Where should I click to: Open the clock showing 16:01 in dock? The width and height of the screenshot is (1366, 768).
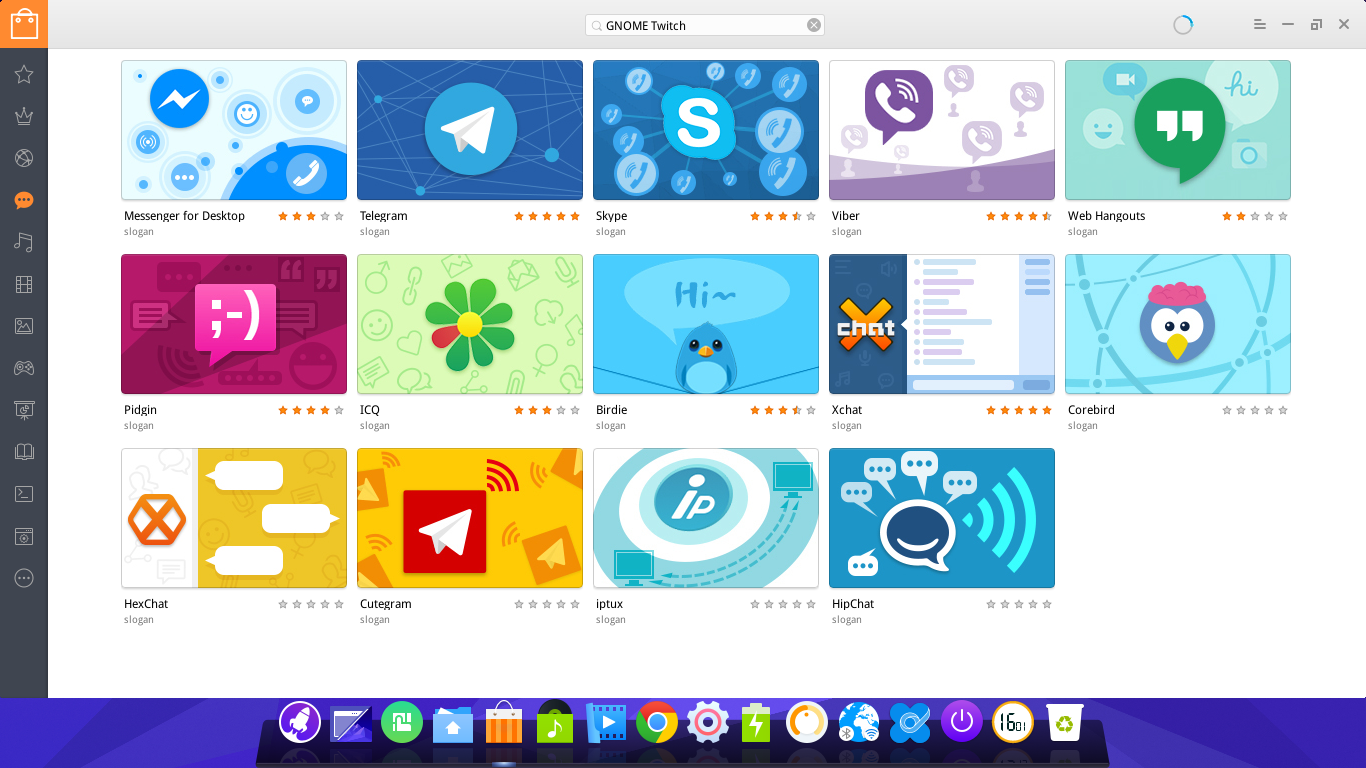click(1013, 721)
